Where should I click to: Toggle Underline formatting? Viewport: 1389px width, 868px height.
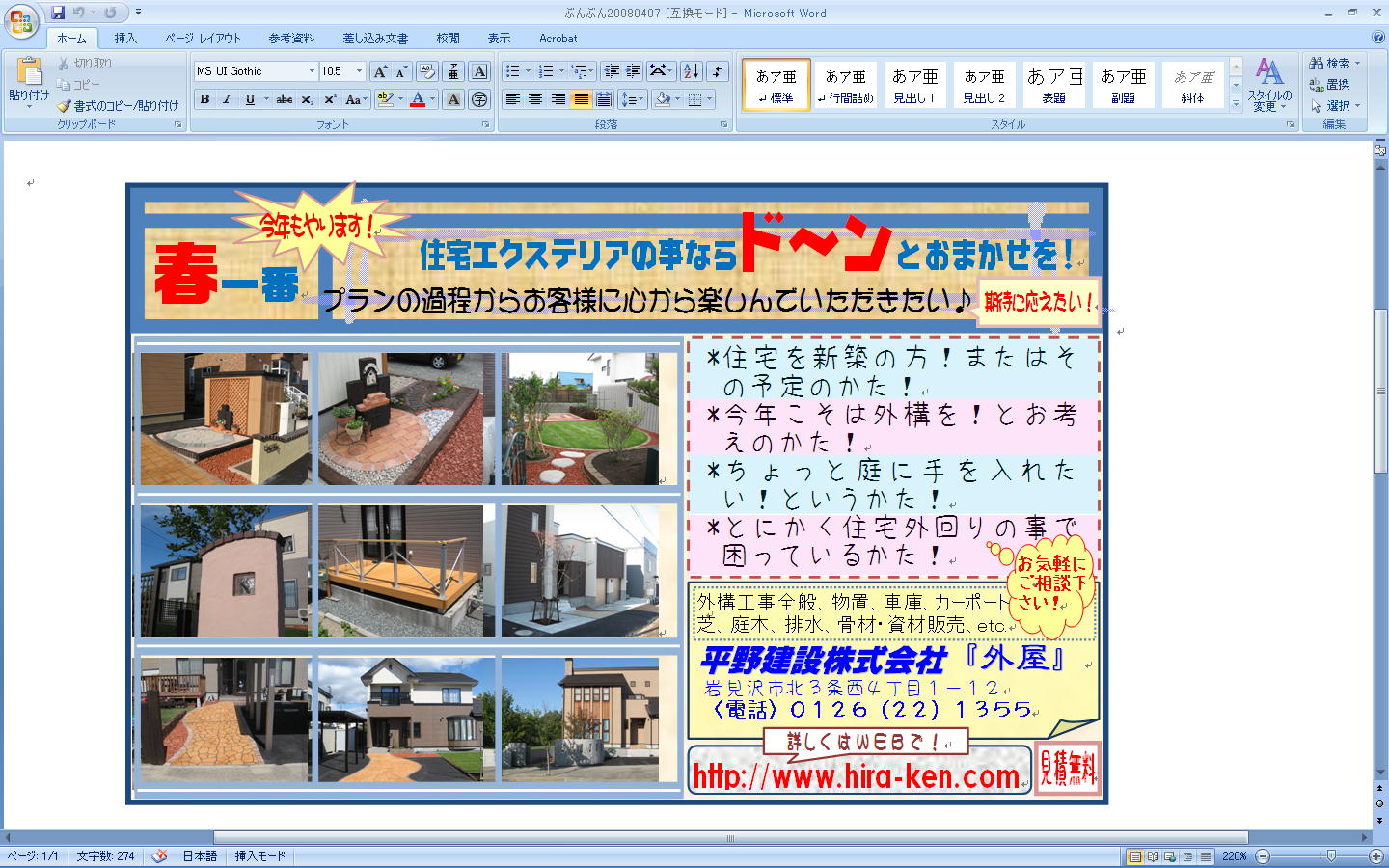click(x=250, y=99)
